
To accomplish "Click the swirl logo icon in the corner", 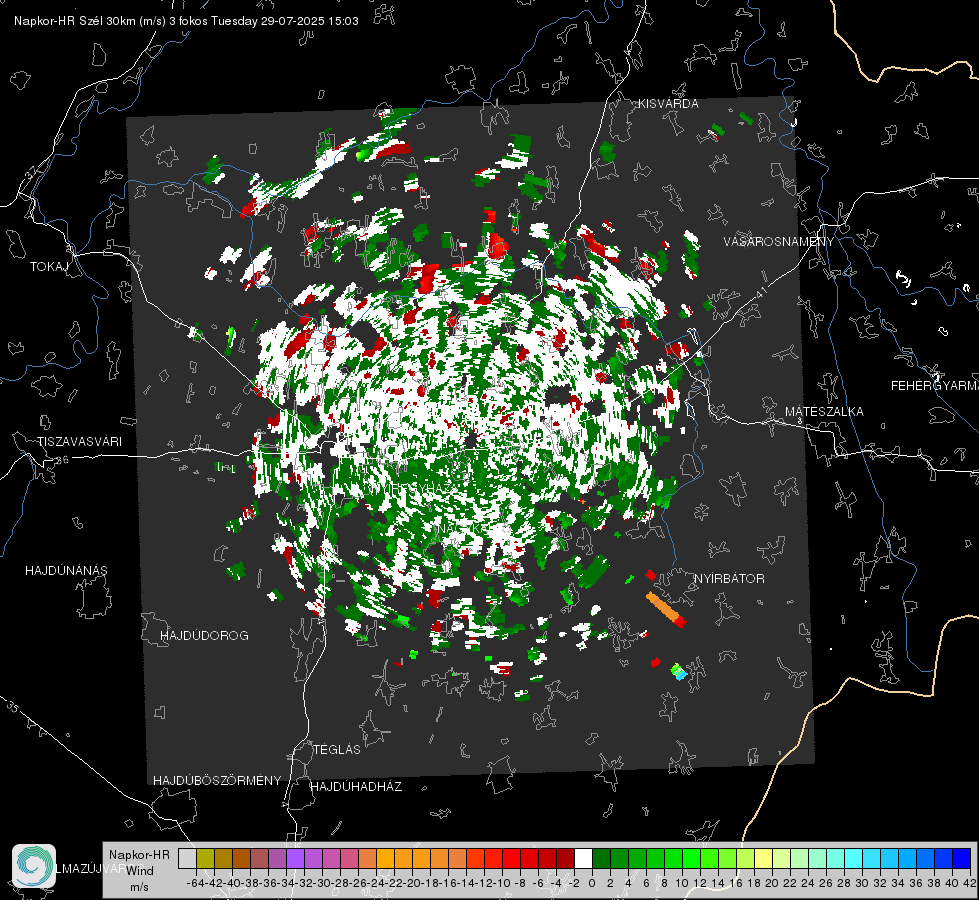I will [34, 866].
